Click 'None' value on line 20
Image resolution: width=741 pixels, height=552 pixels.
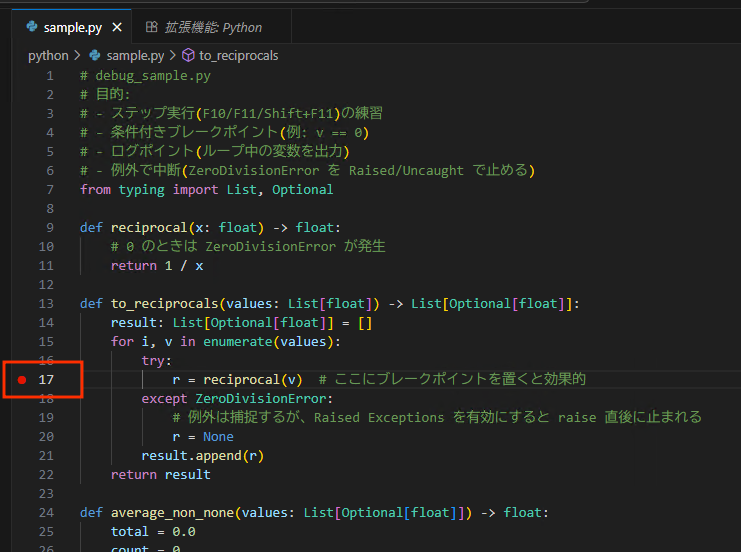pyautogui.click(x=218, y=437)
